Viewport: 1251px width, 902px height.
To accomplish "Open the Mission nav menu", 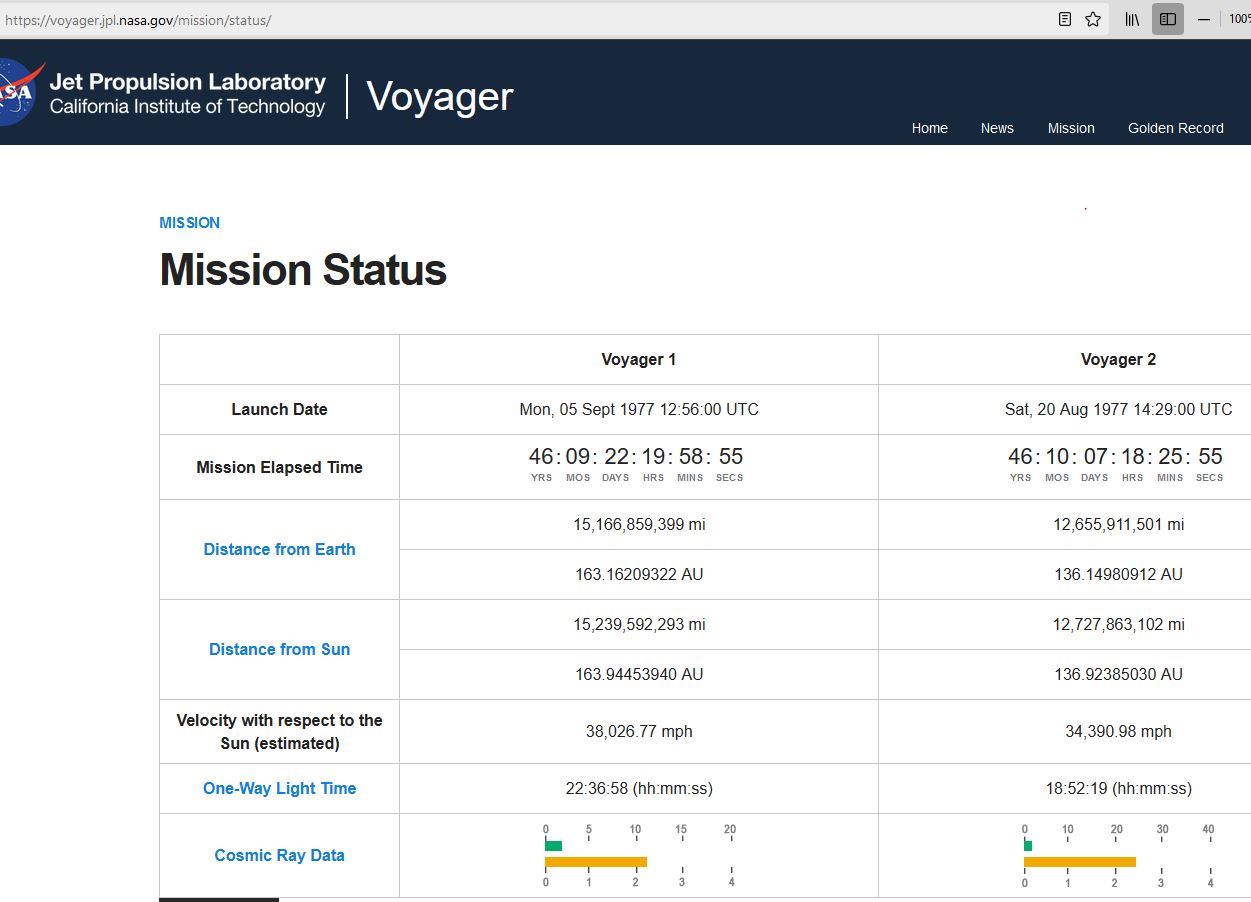I will pyautogui.click(x=1071, y=128).
